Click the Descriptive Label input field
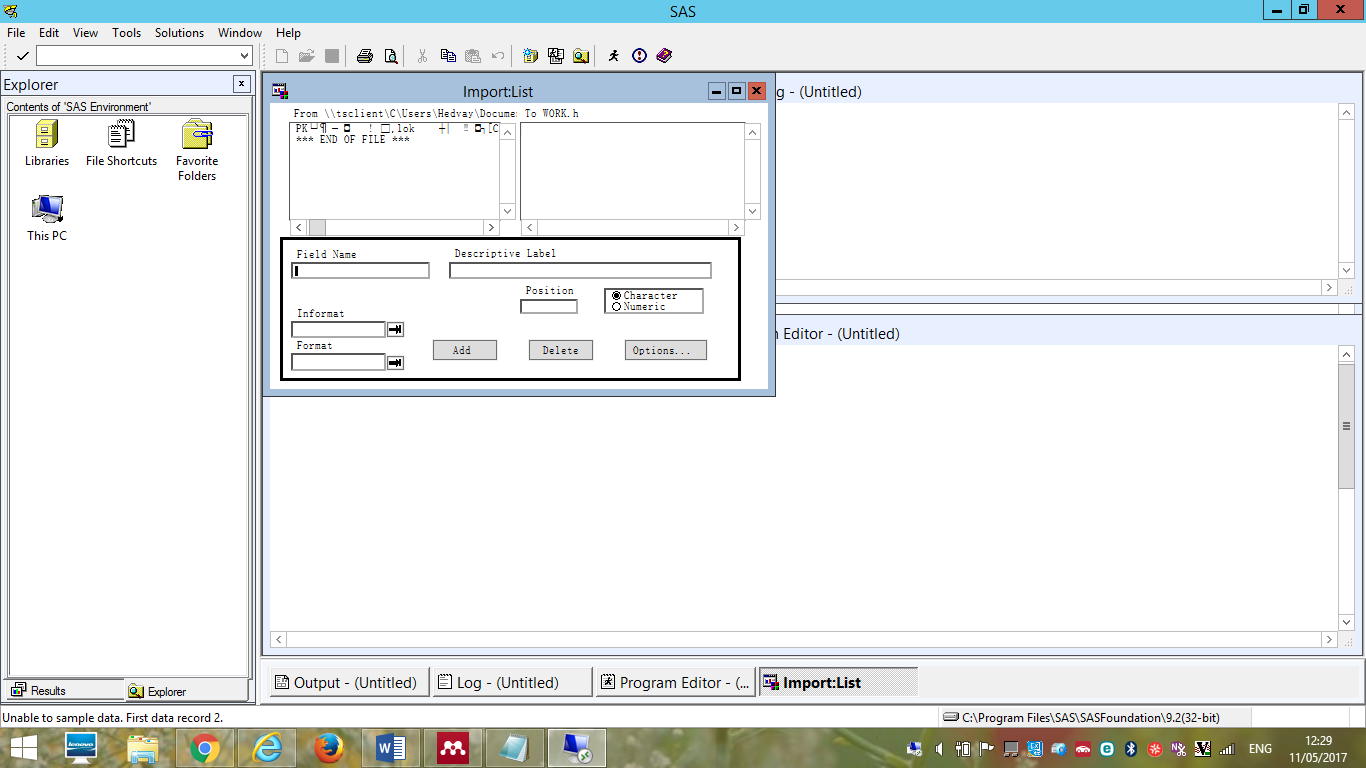 pyautogui.click(x=580, y=271)
